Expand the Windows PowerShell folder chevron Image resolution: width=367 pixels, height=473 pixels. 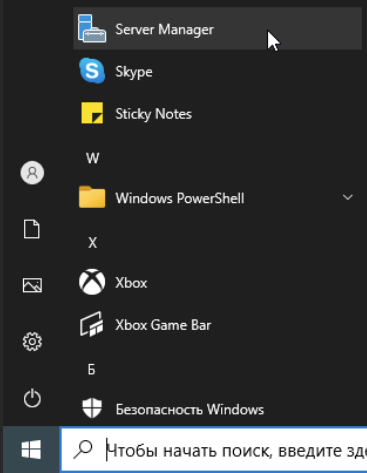[x=348, y=197]
